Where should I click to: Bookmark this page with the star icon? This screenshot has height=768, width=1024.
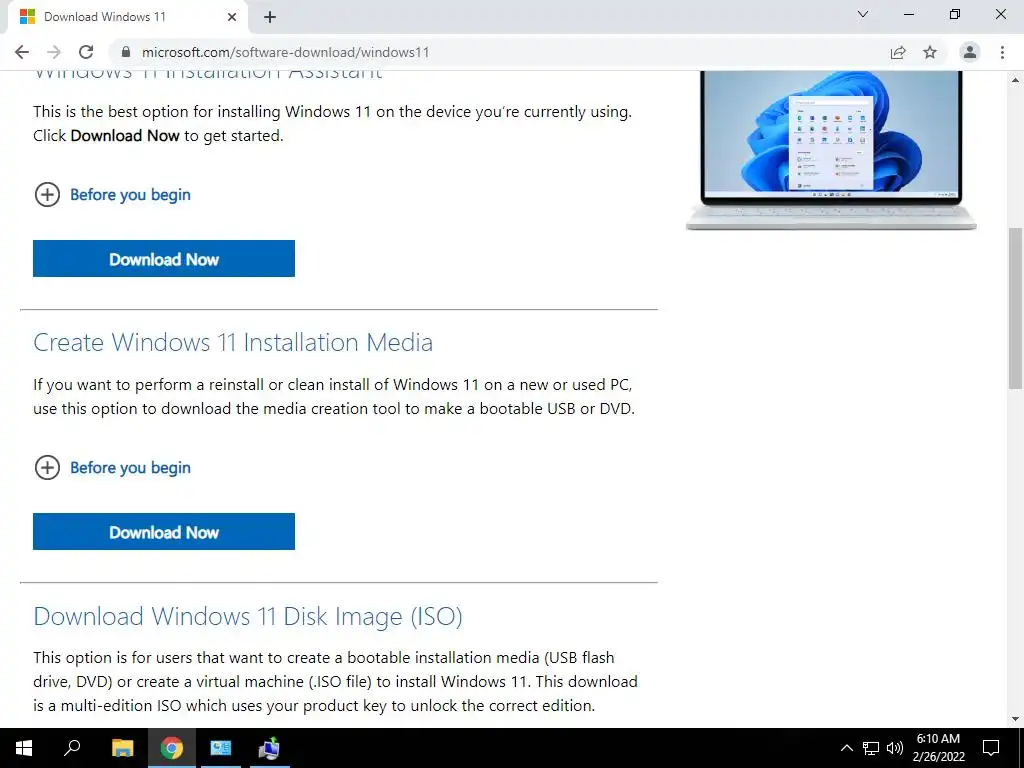click(930, 52)
